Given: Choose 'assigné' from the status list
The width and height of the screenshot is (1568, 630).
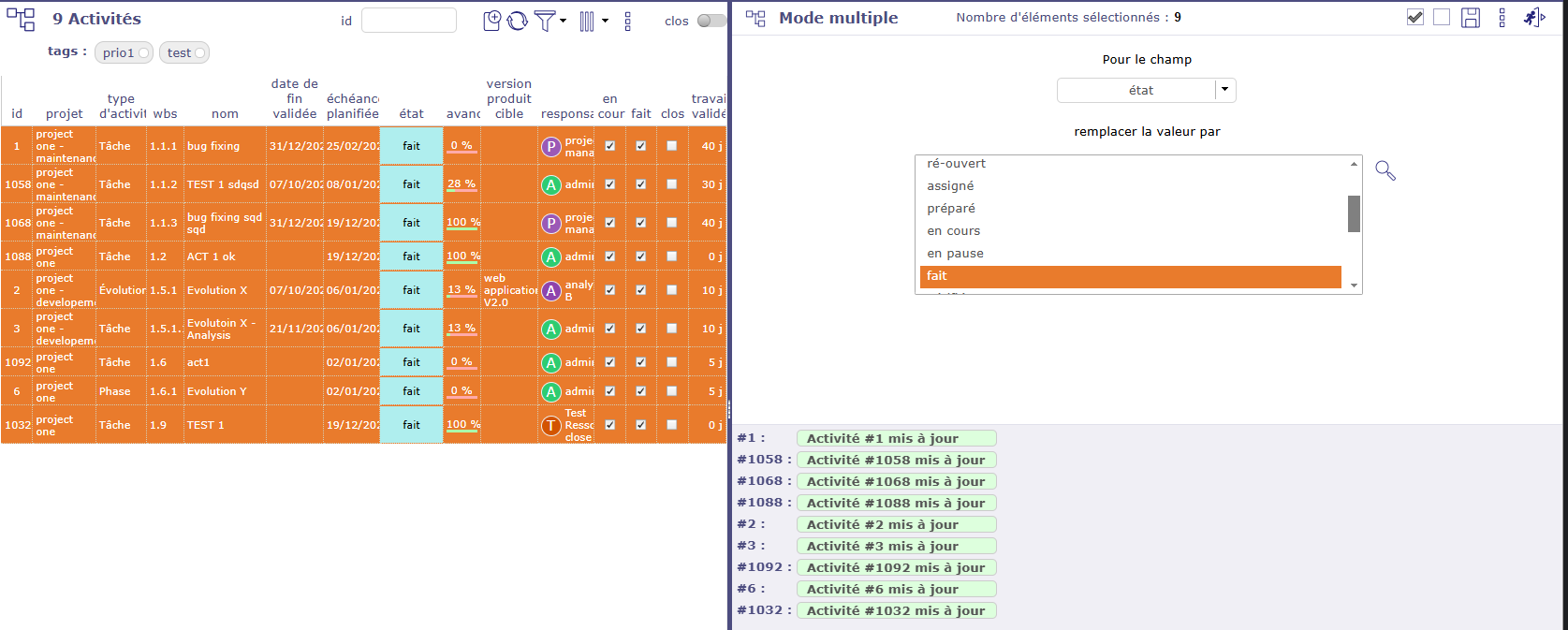Looking at the screenshot, I should coord(950,186).
